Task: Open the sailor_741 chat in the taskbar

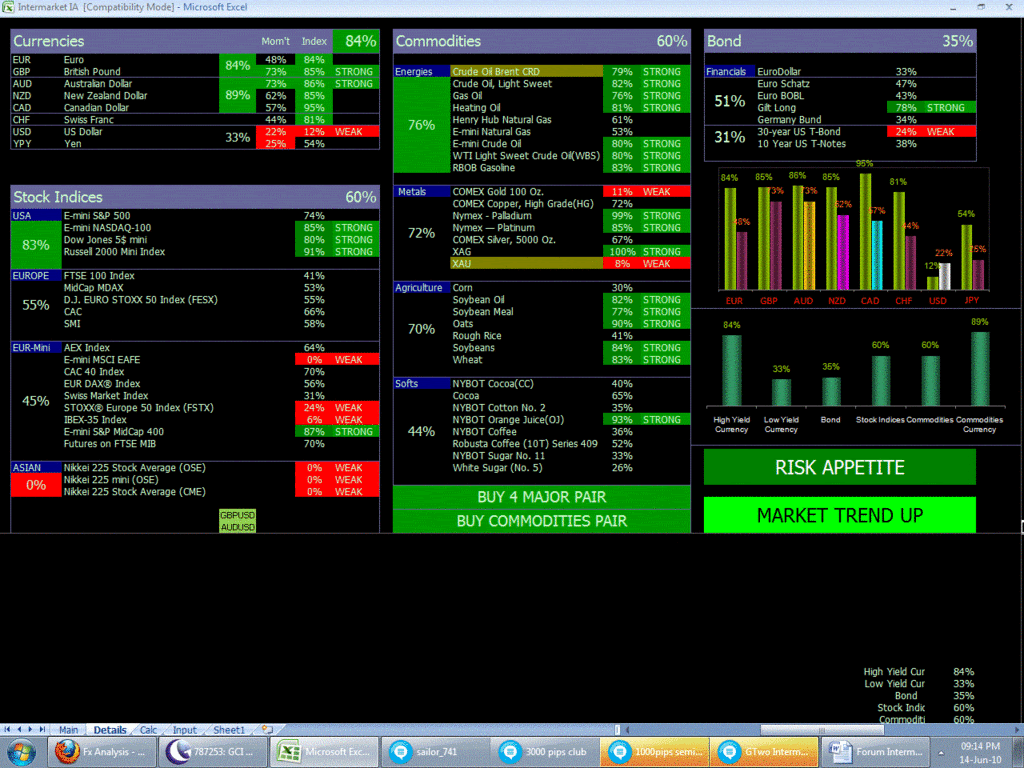Action: 435,752
